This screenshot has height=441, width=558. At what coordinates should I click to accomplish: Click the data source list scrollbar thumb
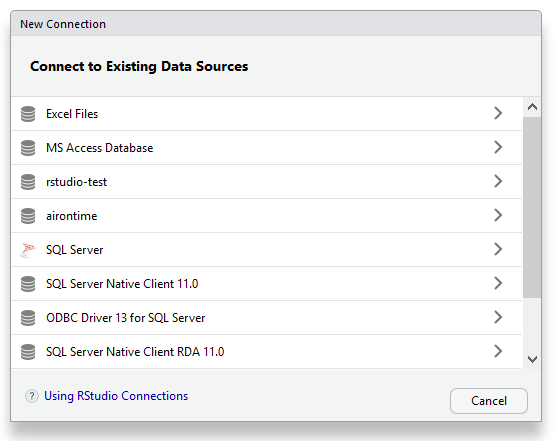click(532, 207)
